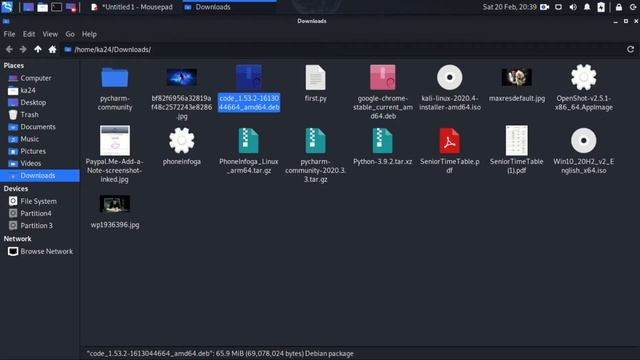640x360 pixels.
Task: Open the Edit menu
Action: coord(29,34)
